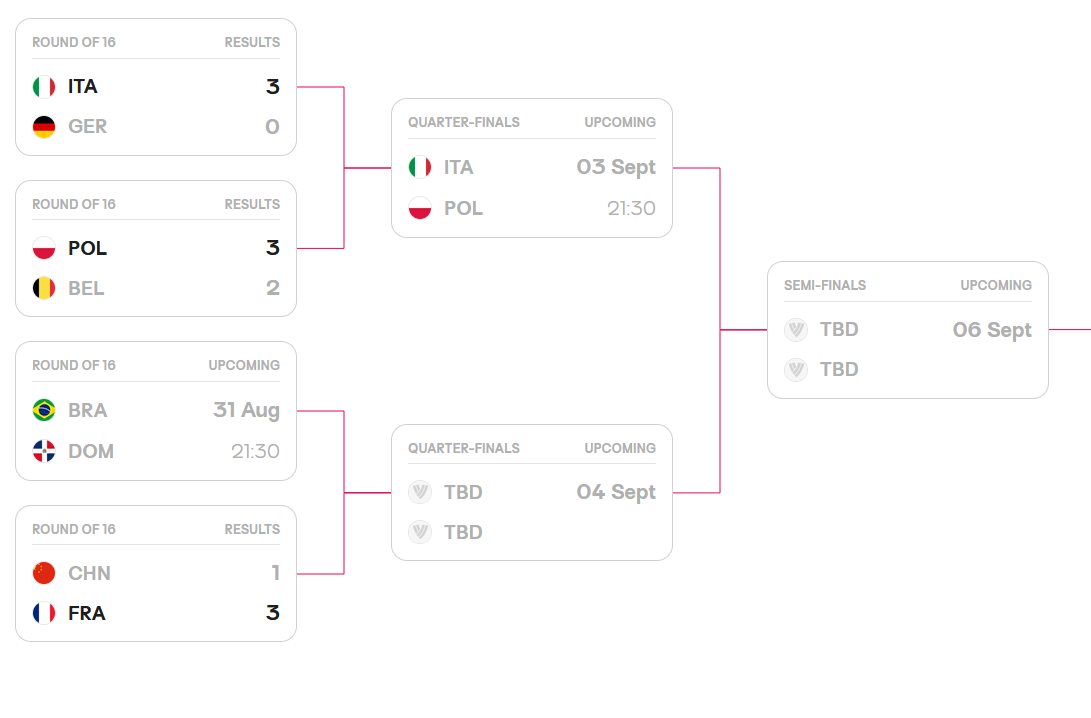Click the Belgium flag icon
This screenshot has height=718, width=1091.
pyautogui.click(x=44, y=289)
